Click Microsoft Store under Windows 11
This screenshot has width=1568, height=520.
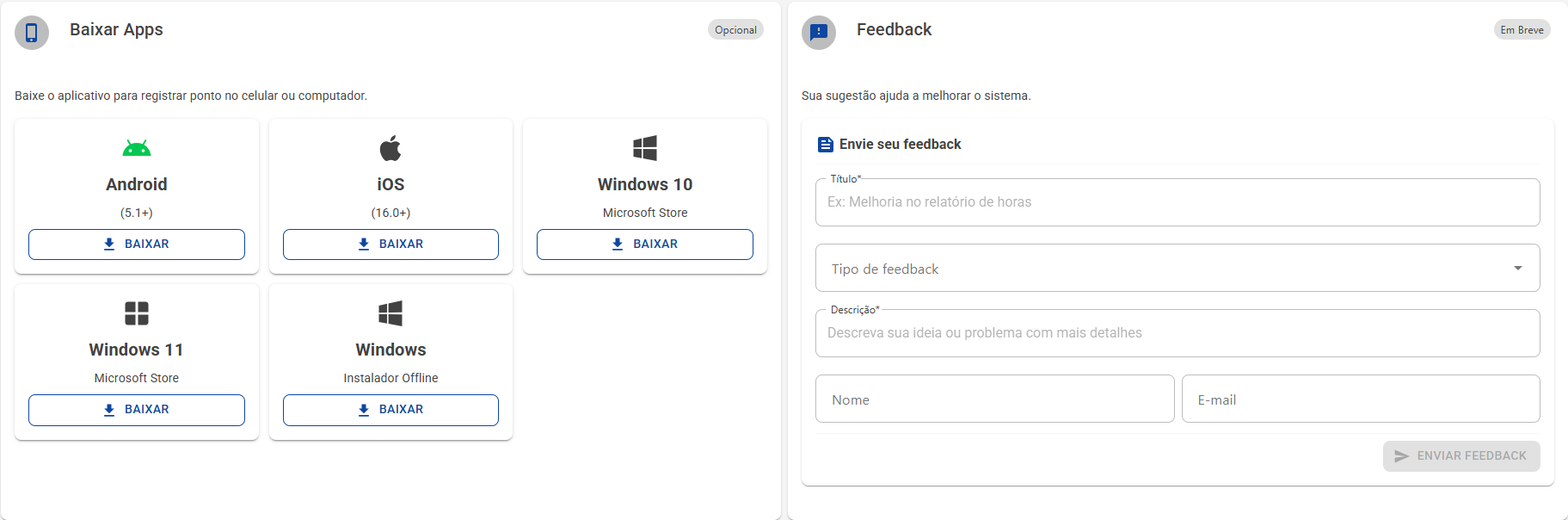137,378
